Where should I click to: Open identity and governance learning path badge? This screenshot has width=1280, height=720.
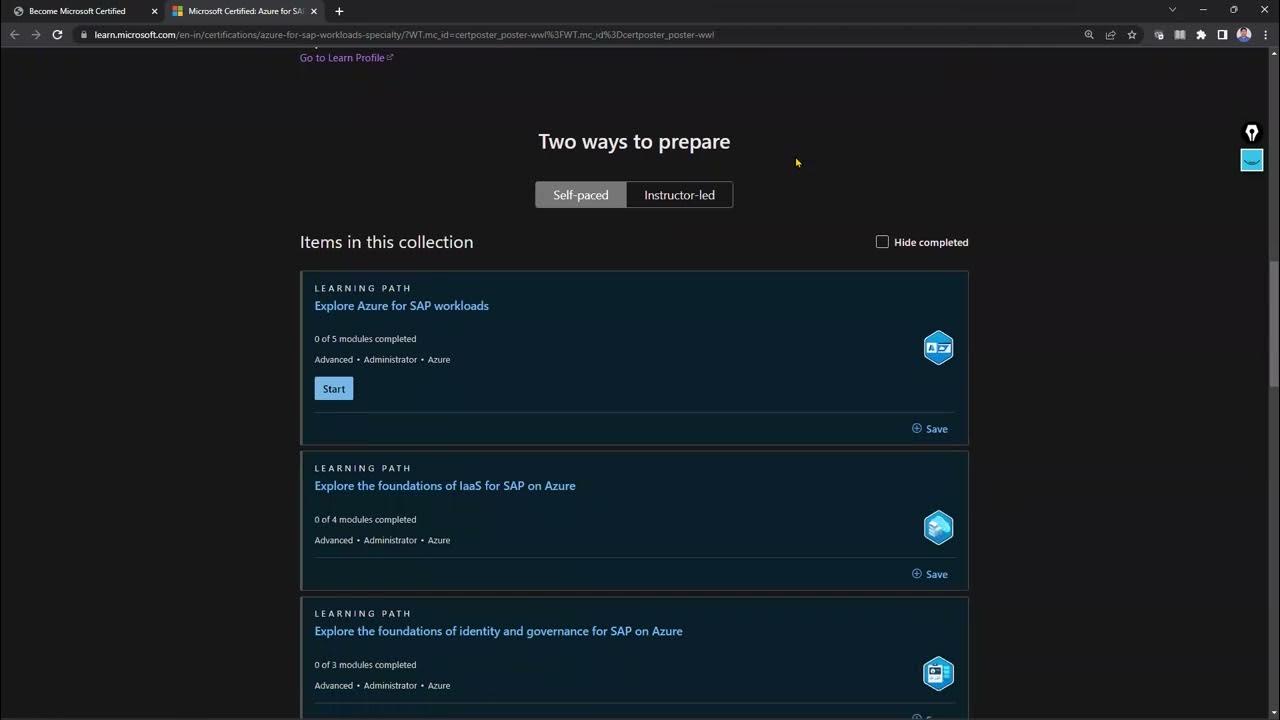tap(938, 673)
